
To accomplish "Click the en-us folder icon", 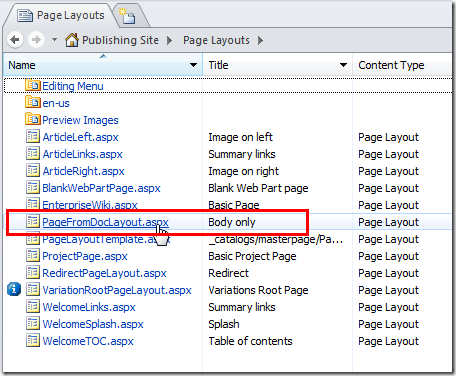I will (x=33, y=102).
